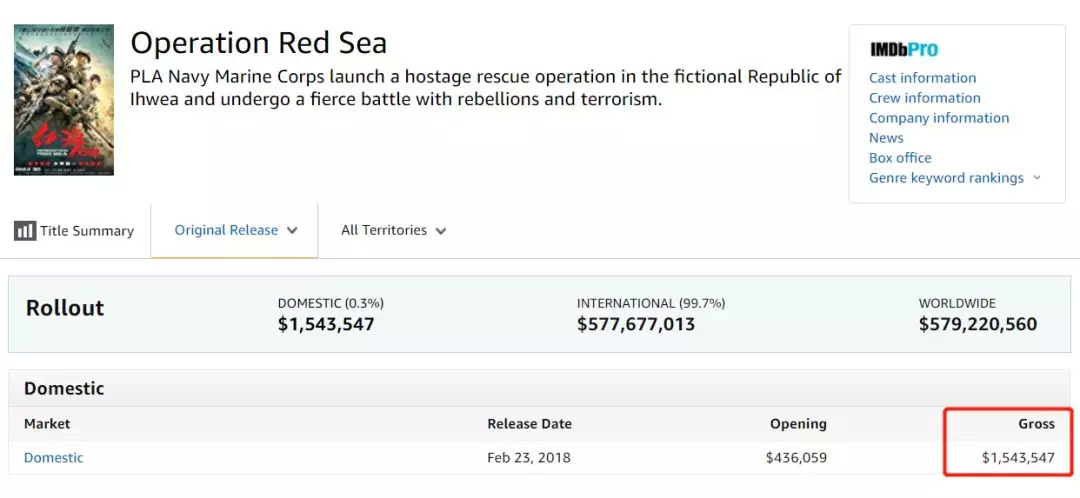The image size is (1080, 498).
Task: Open the Cast information link
Action: pos(922,78)
